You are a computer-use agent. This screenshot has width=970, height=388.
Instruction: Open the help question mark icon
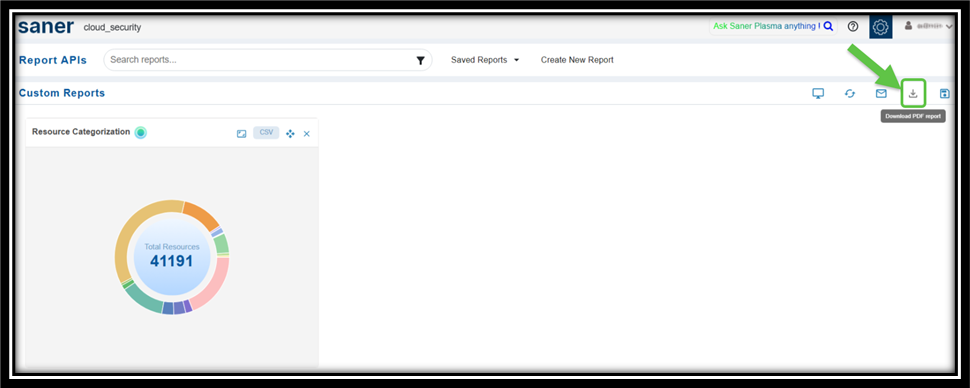853,27
